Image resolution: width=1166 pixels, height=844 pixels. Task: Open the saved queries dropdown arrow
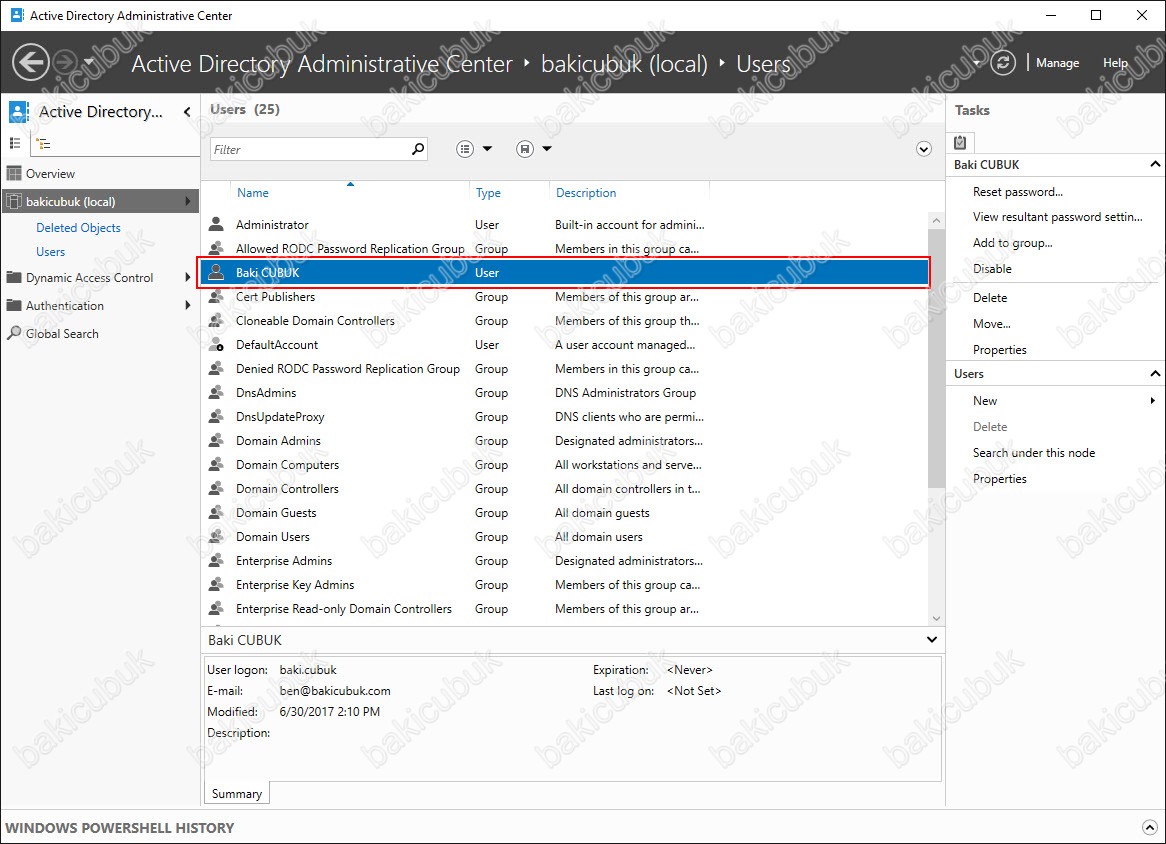[x=547, y=149]
